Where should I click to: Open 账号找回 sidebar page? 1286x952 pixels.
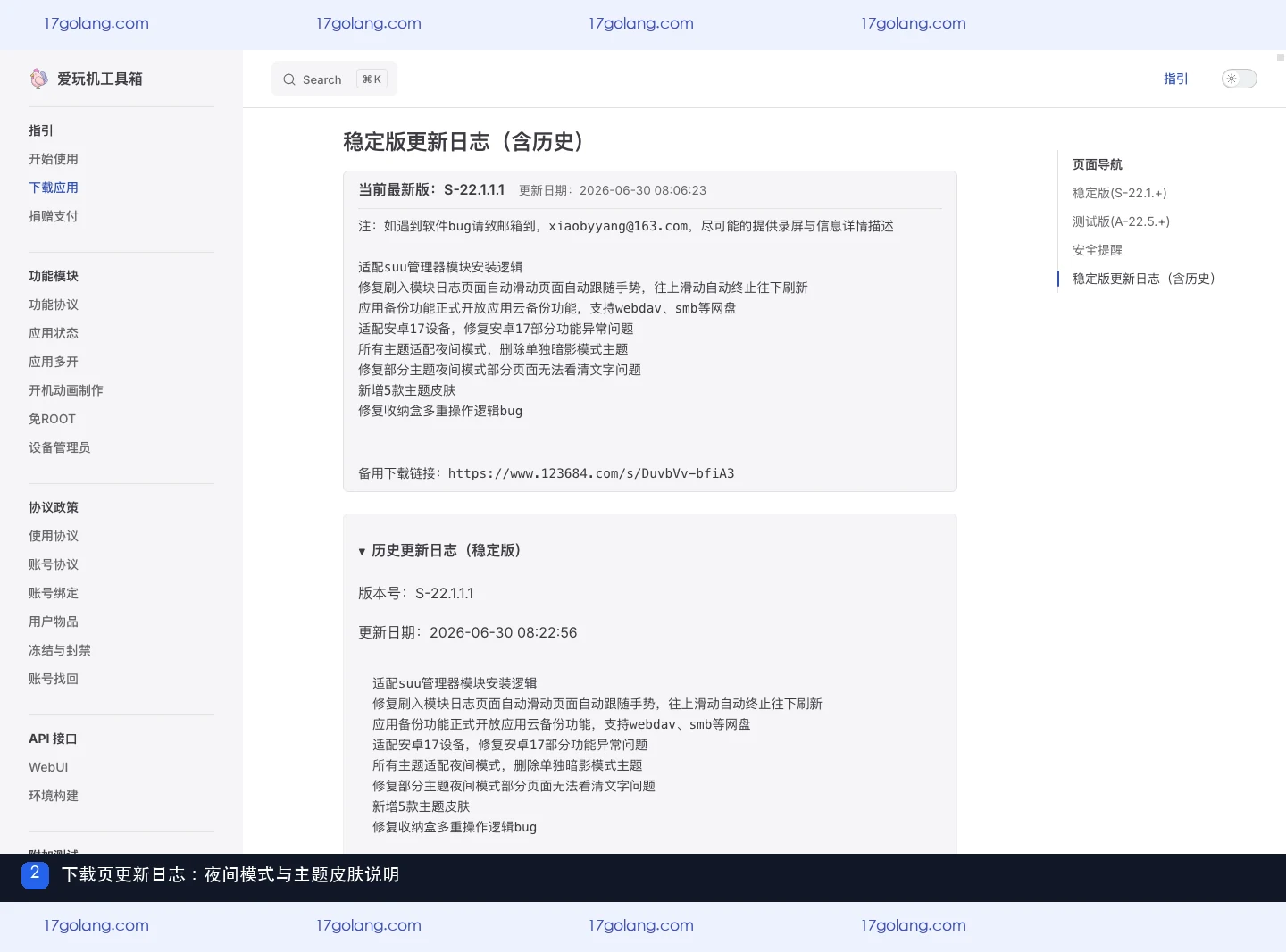[54, 679]
